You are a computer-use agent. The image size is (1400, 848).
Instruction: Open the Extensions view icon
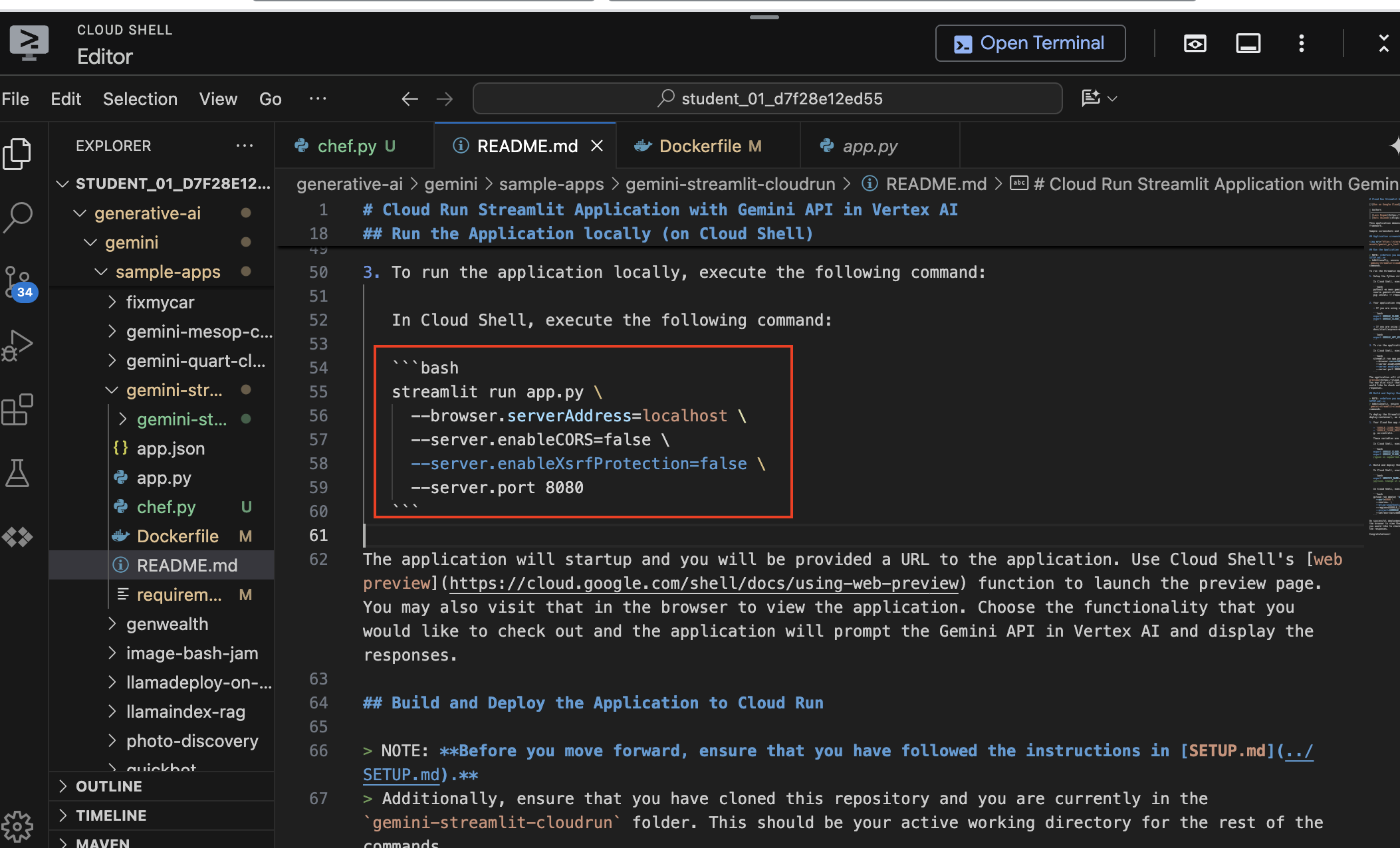point(18,409)
